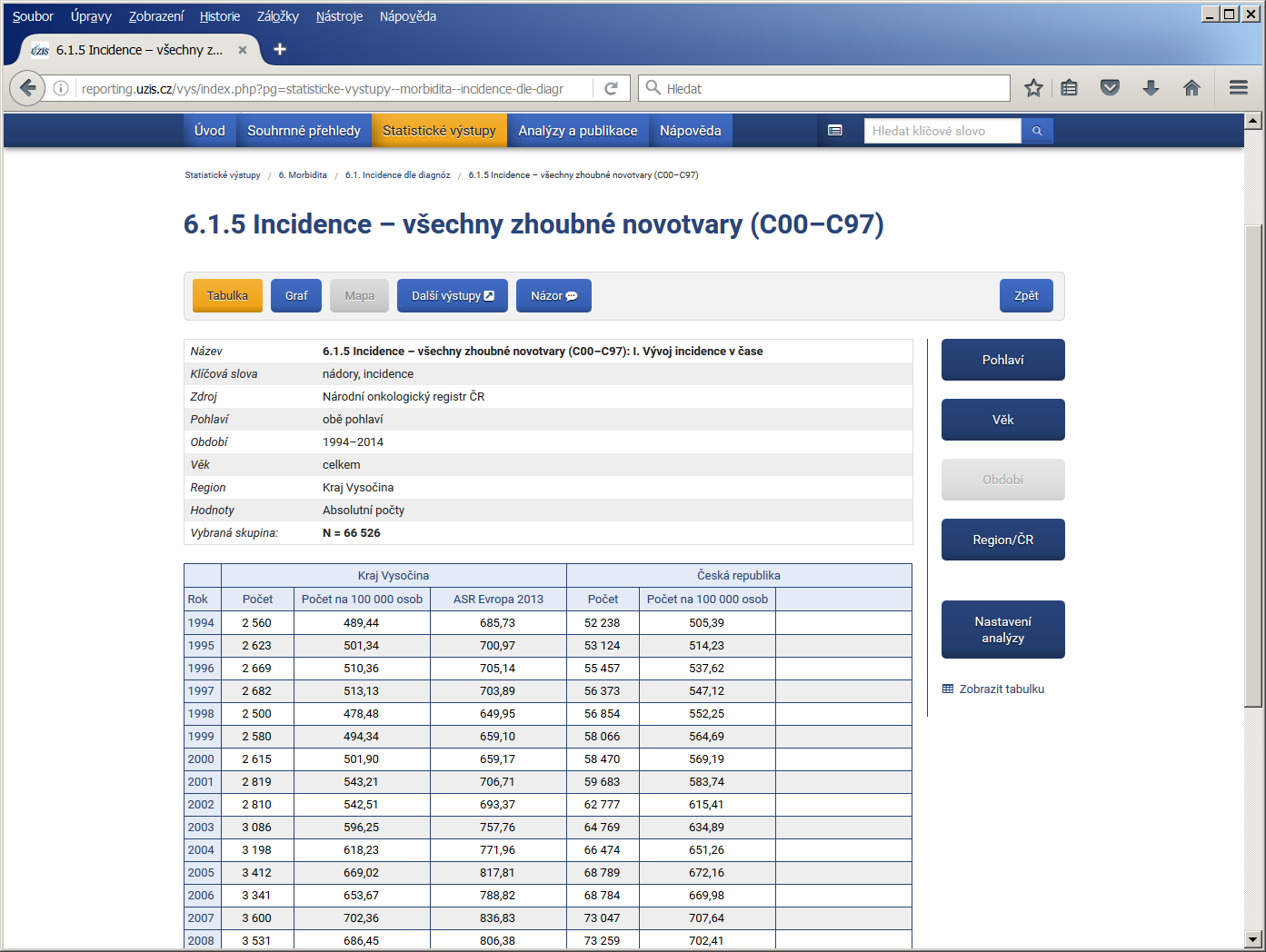Screen dimensions: 1266x952
Task: Go back with the browser back arrow
Action: [x=28, y=88]
